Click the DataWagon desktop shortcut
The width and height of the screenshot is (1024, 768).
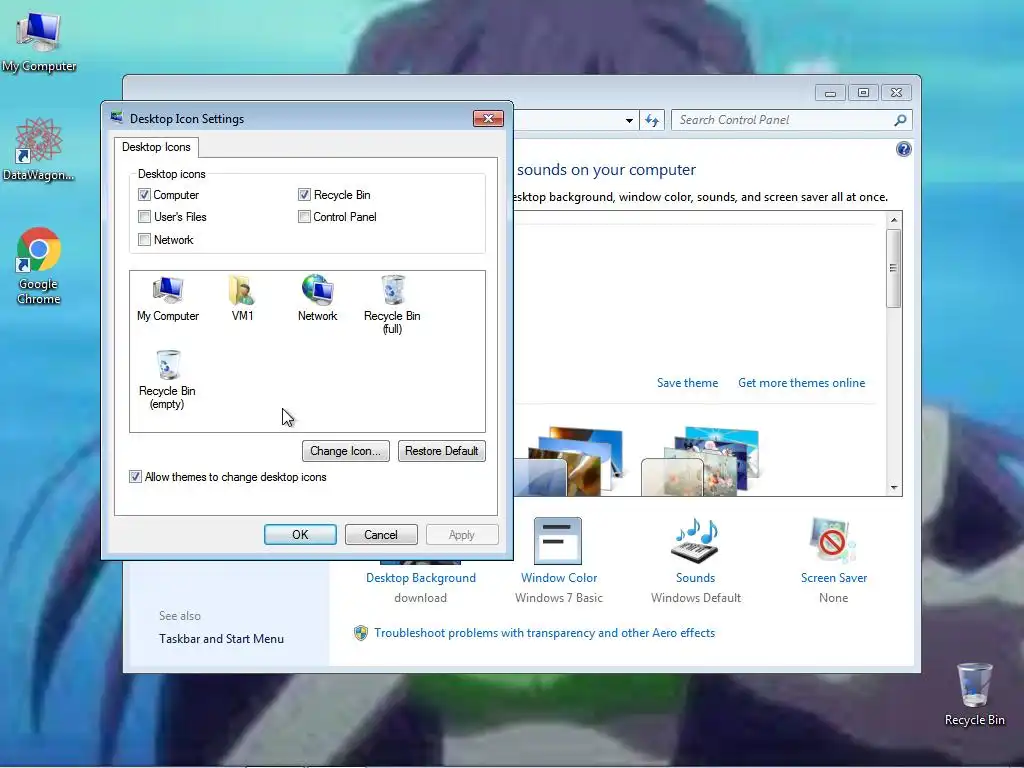[39, 150]
